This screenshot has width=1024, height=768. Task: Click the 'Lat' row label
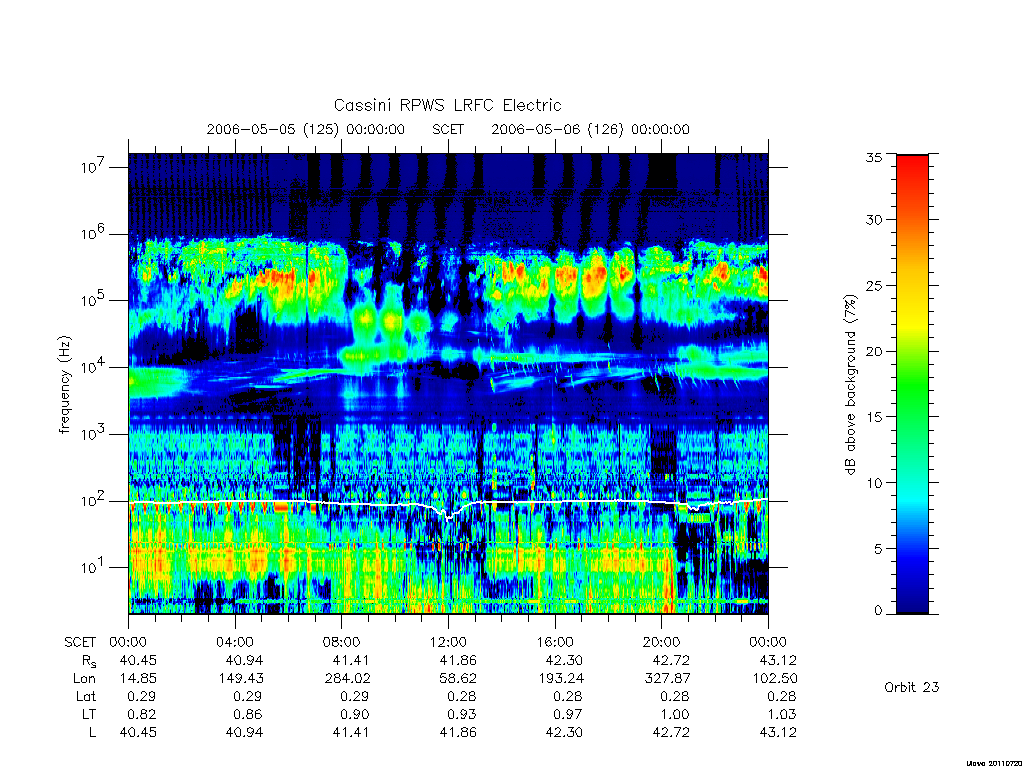[x=86, y=696]
